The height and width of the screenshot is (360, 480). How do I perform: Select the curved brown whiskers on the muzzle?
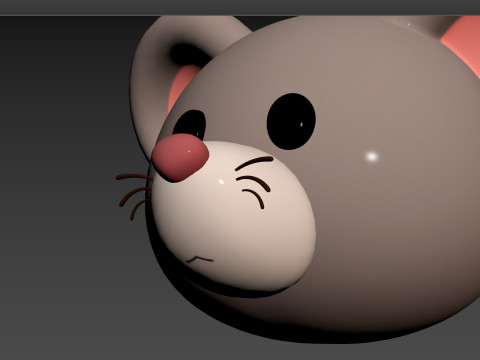(255, 182)
